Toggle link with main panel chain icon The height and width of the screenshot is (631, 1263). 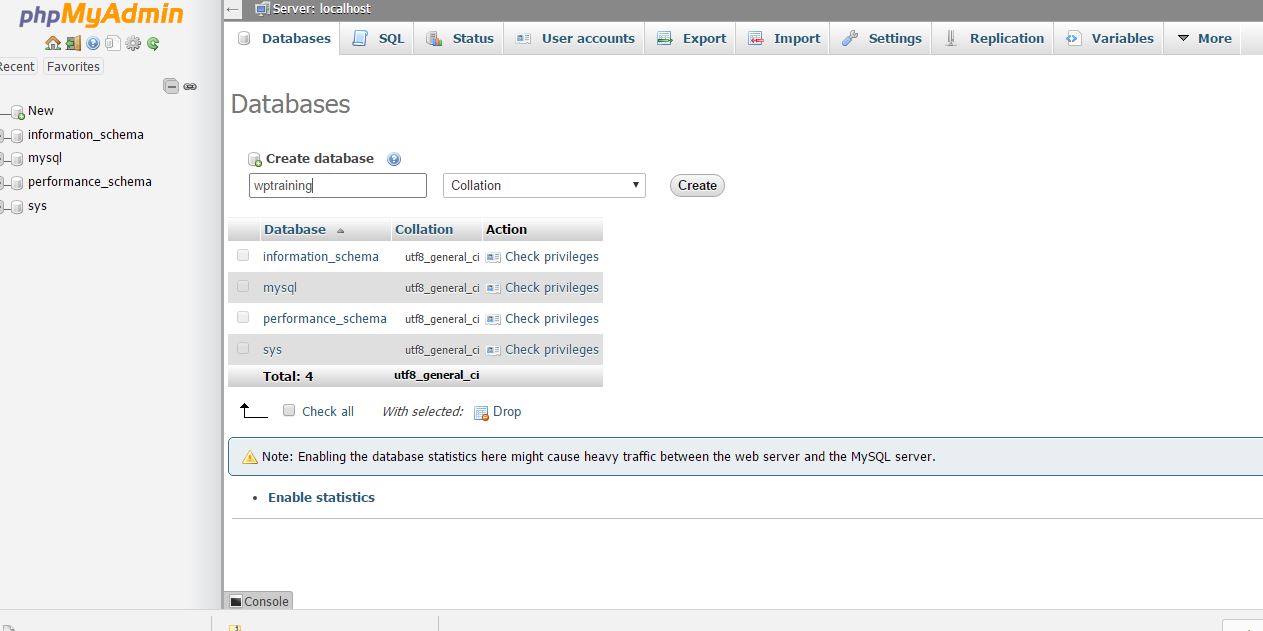[x=190, y=87]
